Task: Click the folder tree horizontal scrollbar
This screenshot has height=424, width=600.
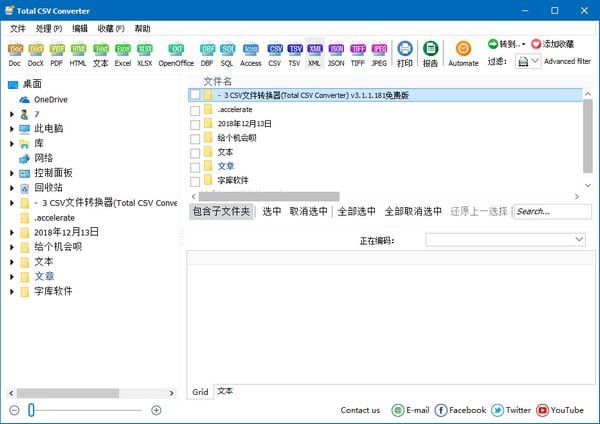Action: [x=68, y=393]
